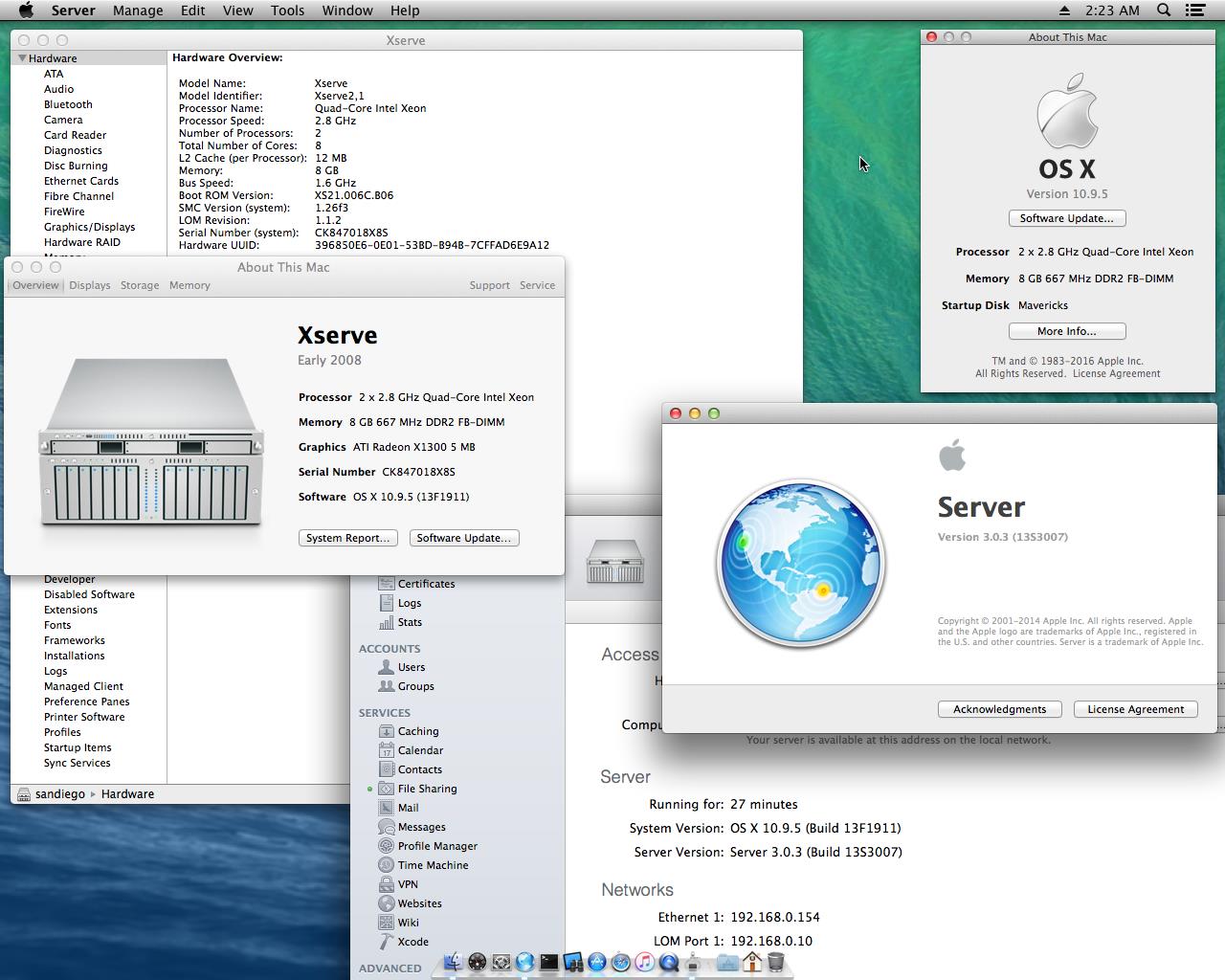Open iTunes from the Dock

[x=645, y=962]
